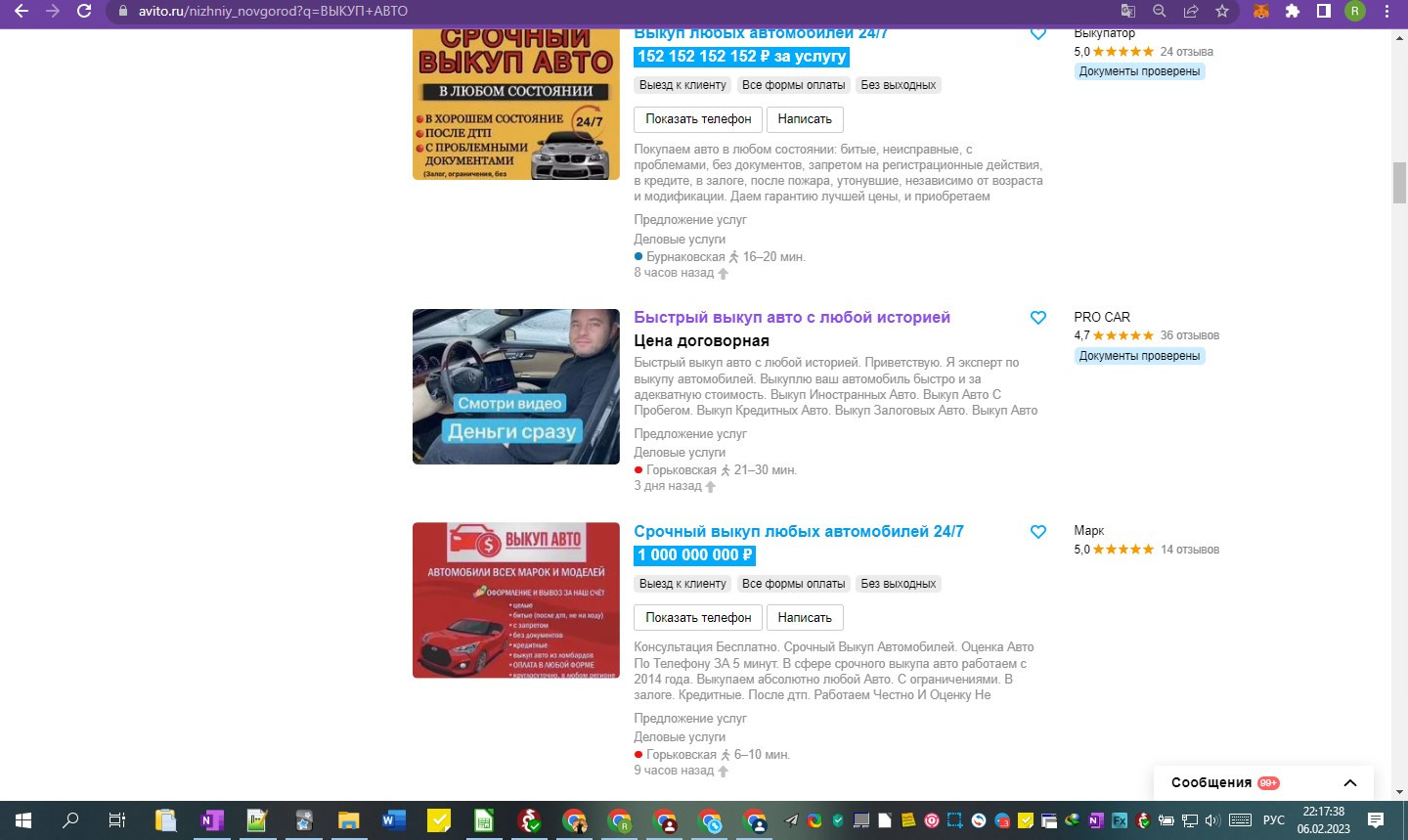1408x840 pixels.
Task: Favorite the 'Срочный выкуп любых автомобилей' heart
Action: pos(1038,532)
